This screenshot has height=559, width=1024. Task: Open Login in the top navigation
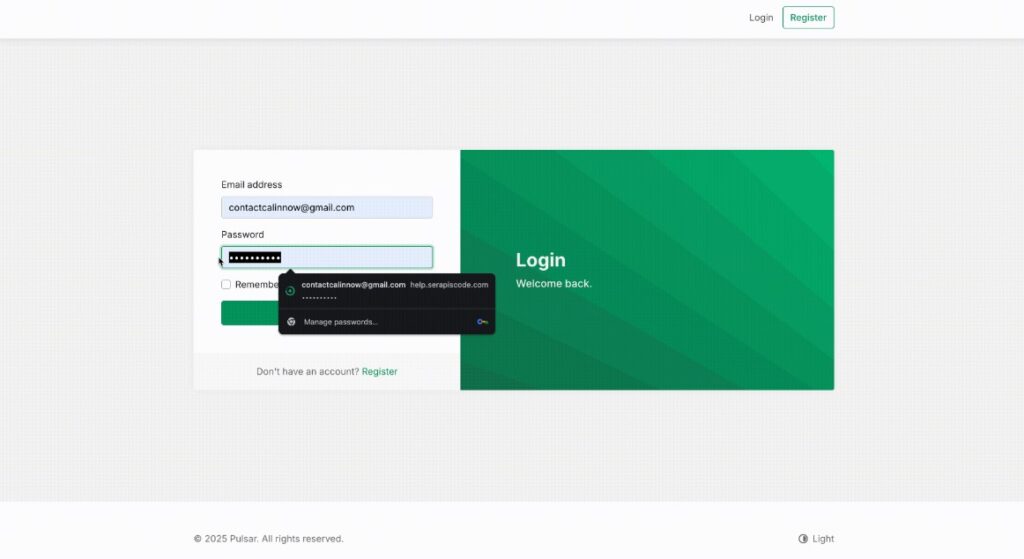coord(761,18)
